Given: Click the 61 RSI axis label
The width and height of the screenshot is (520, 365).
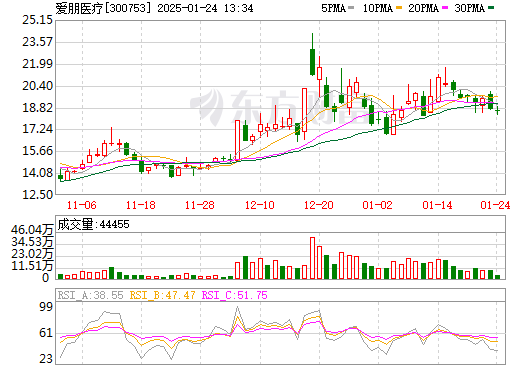Looking at the screenshot, I should tap(46, 333).
